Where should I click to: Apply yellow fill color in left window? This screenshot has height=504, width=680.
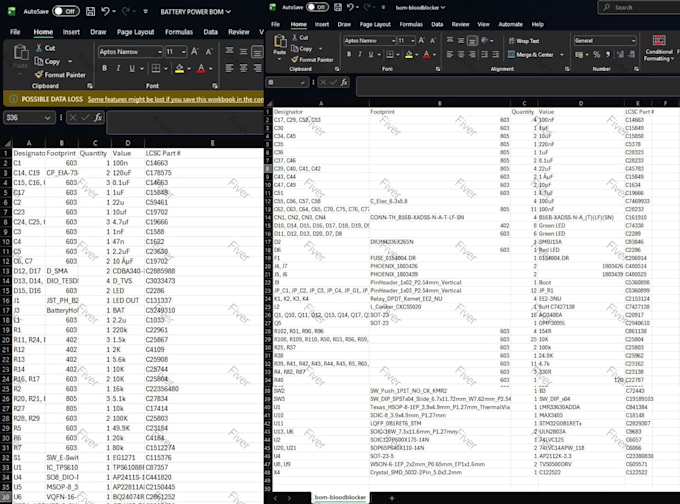pos(180,69)
